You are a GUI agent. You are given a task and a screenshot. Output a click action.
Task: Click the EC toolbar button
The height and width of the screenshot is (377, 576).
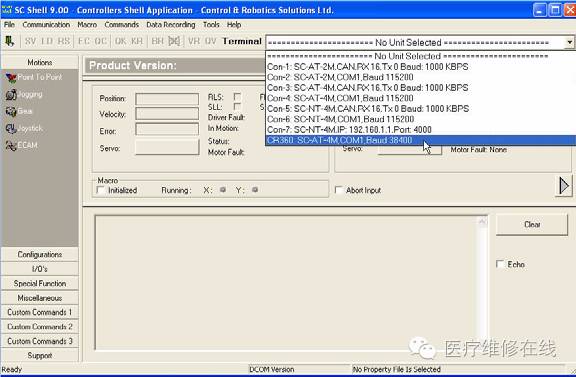tap(84, 41)
